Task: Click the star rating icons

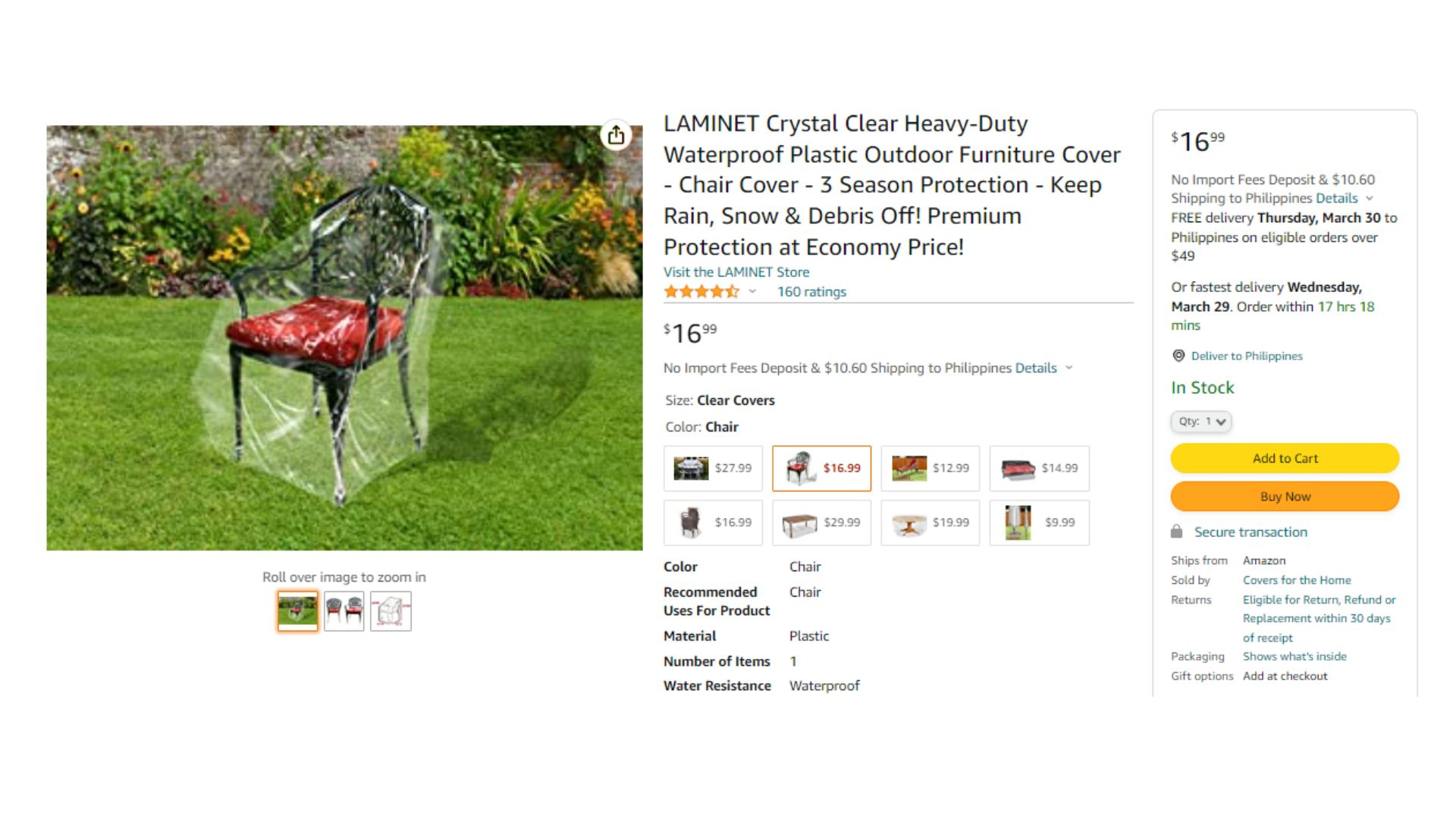Action: 701,291
